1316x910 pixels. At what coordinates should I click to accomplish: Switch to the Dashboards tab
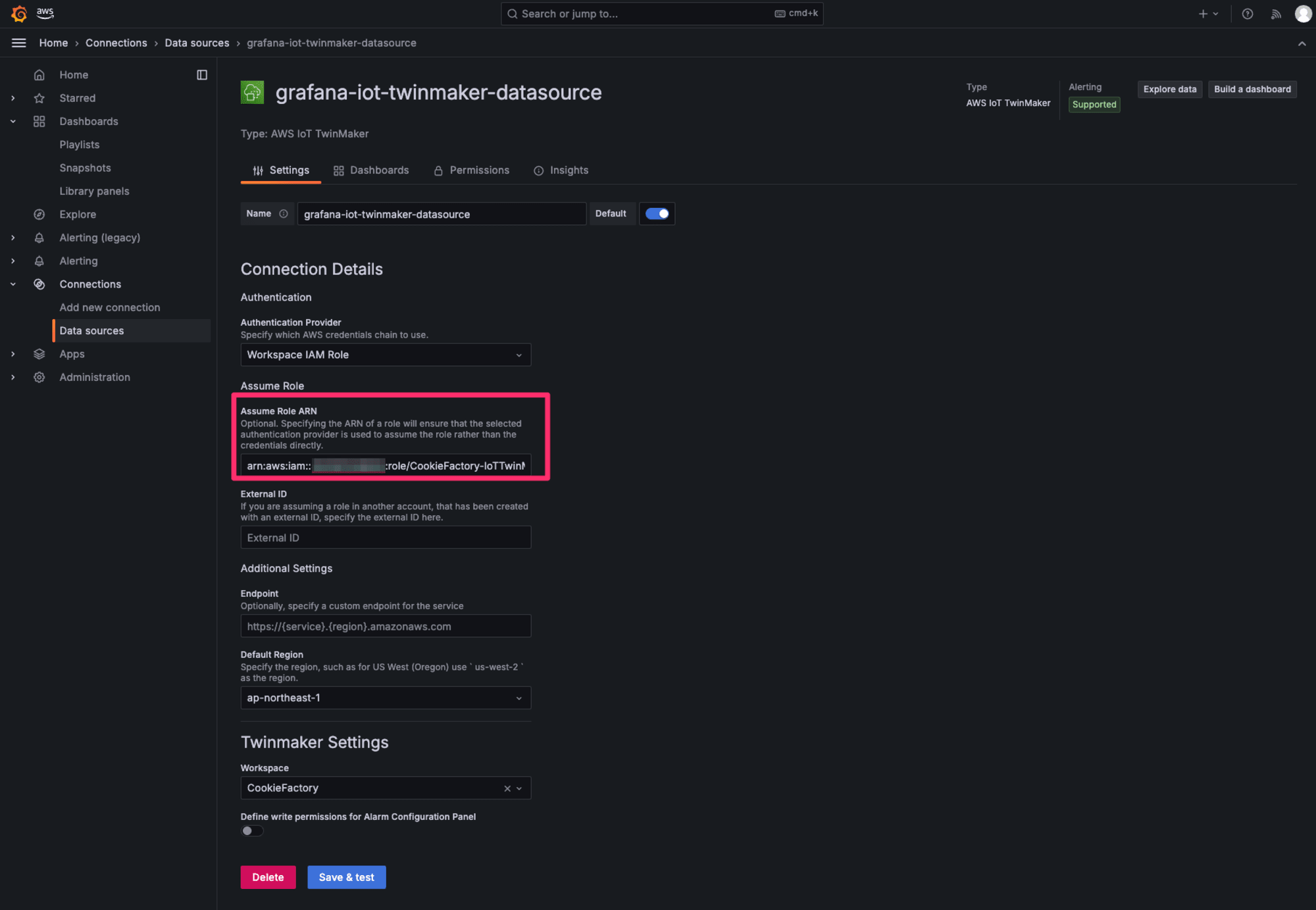[x=371, y=170]
